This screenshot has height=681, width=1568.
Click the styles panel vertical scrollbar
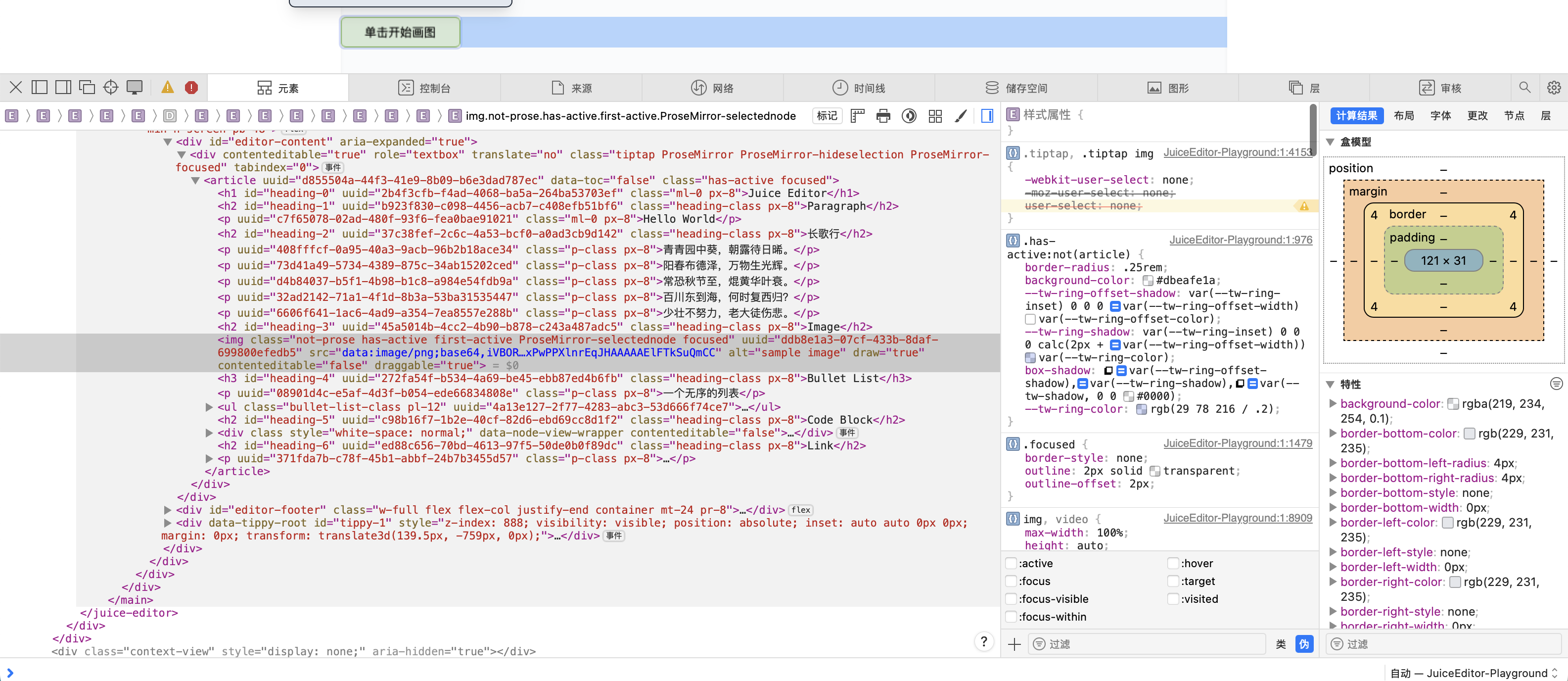click(1313, 131)
